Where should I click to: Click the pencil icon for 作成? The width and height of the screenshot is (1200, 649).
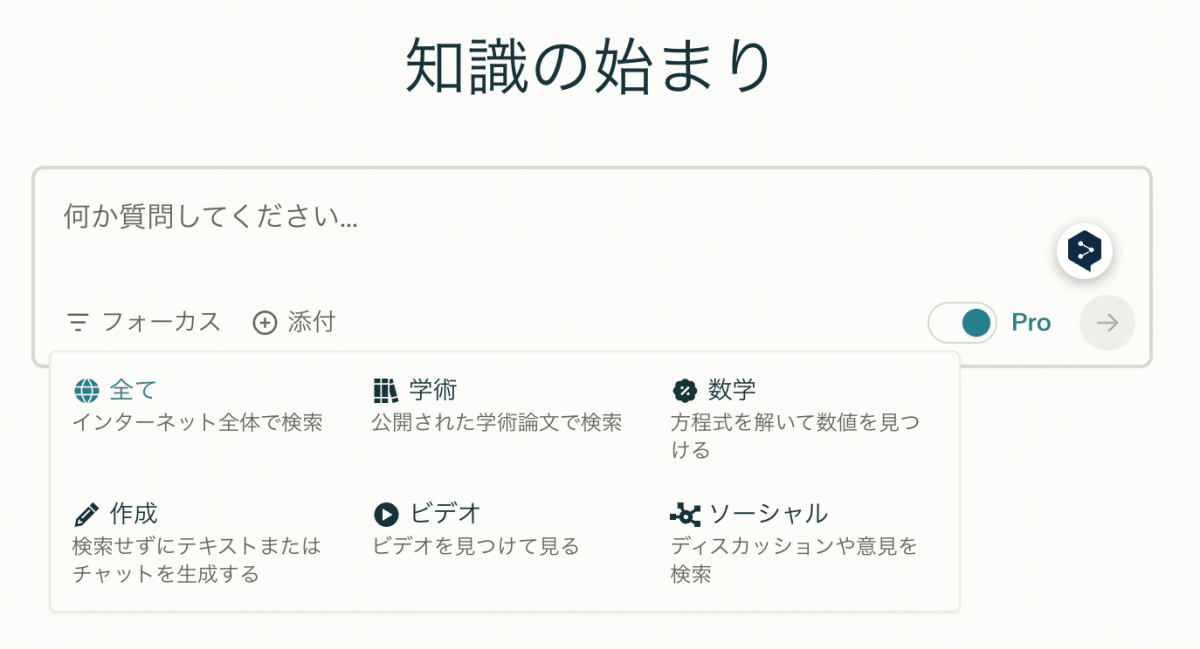click(87, 515)
